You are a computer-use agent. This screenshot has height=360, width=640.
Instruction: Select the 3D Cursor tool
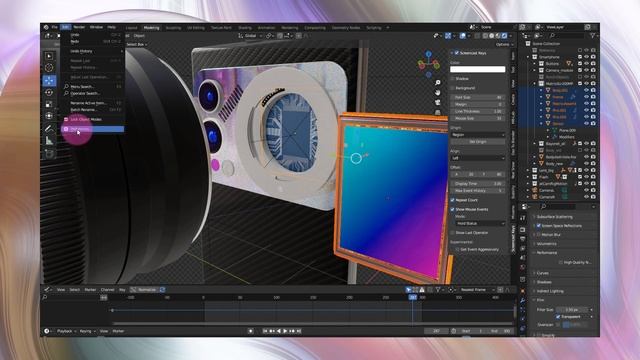click(49, 68)
